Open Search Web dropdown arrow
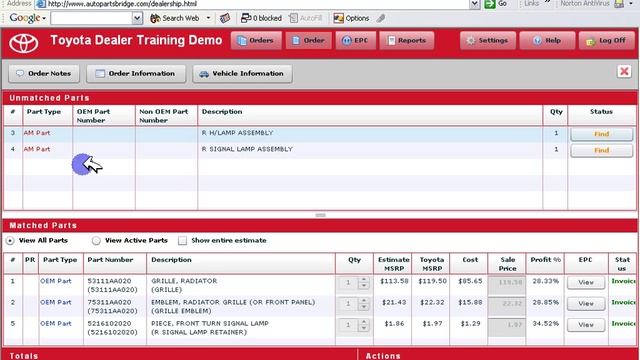This screenshot has height=360, width=640. coord(208,18)
